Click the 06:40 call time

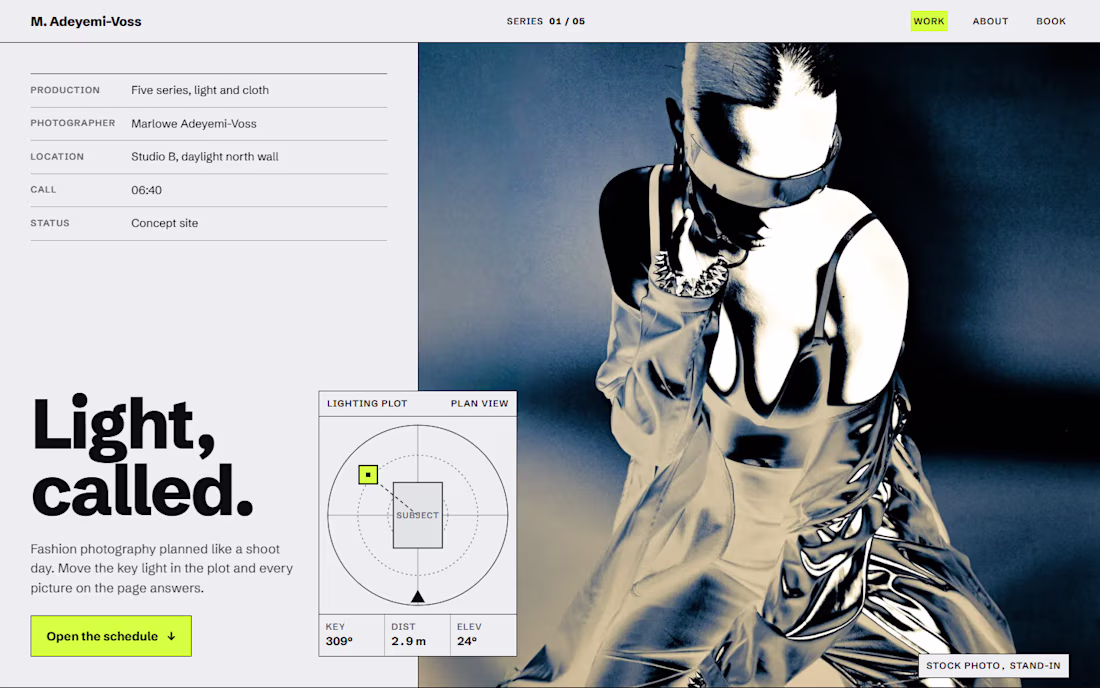[x=147, y=190]
